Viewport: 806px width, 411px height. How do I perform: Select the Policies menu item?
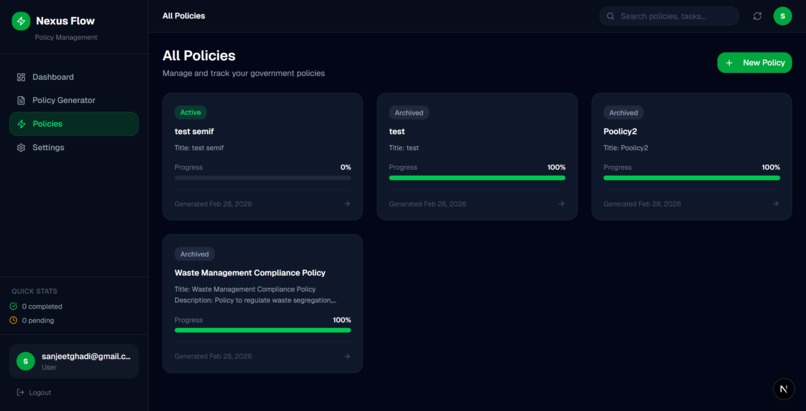tap(74, 124)
